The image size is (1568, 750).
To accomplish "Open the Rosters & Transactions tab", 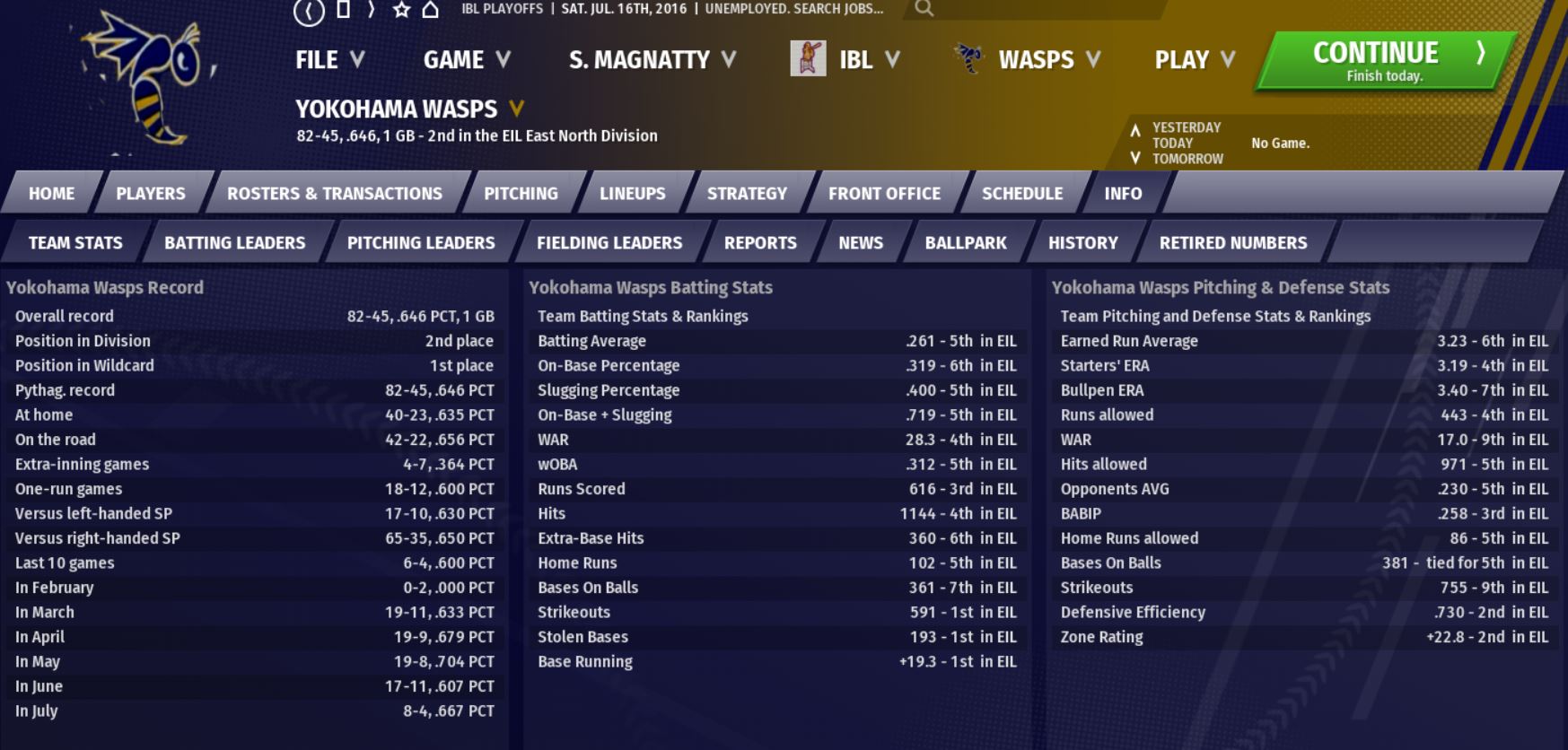I will tap(334, 194).
